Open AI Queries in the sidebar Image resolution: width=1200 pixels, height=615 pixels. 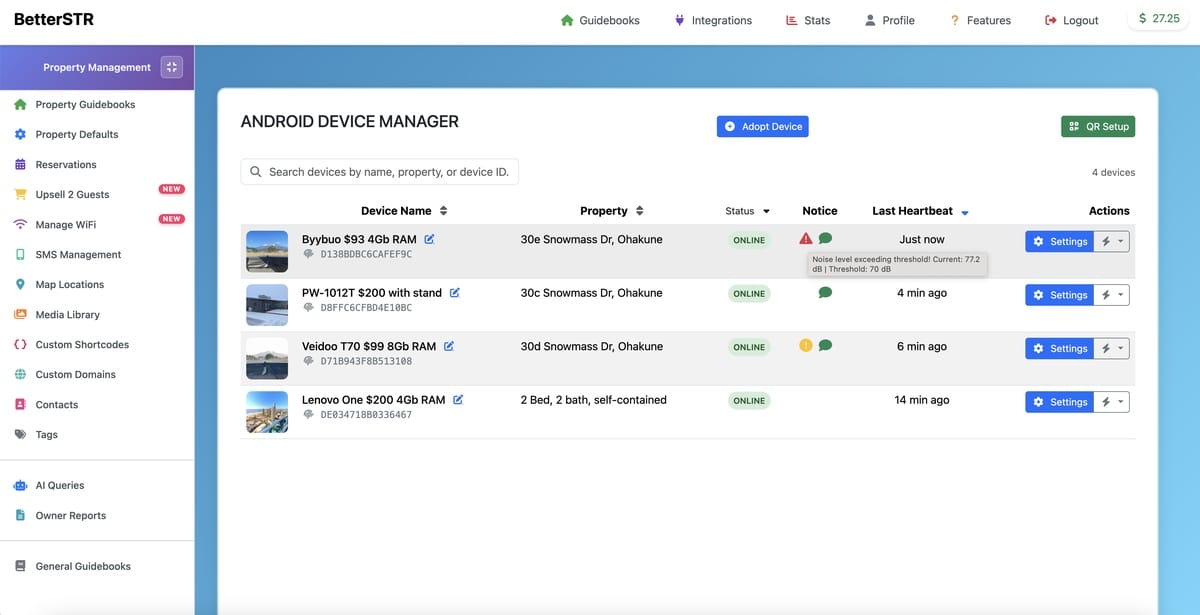click(60, 485)
